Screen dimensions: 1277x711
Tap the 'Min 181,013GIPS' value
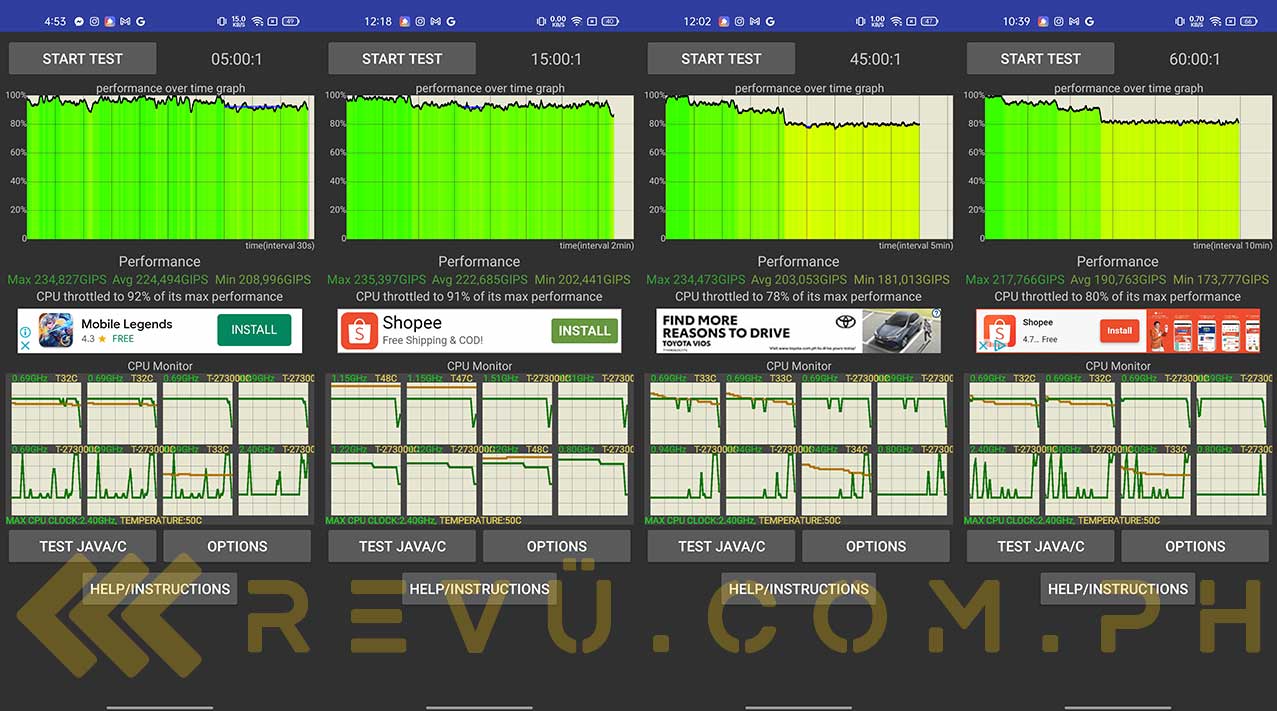902,280
